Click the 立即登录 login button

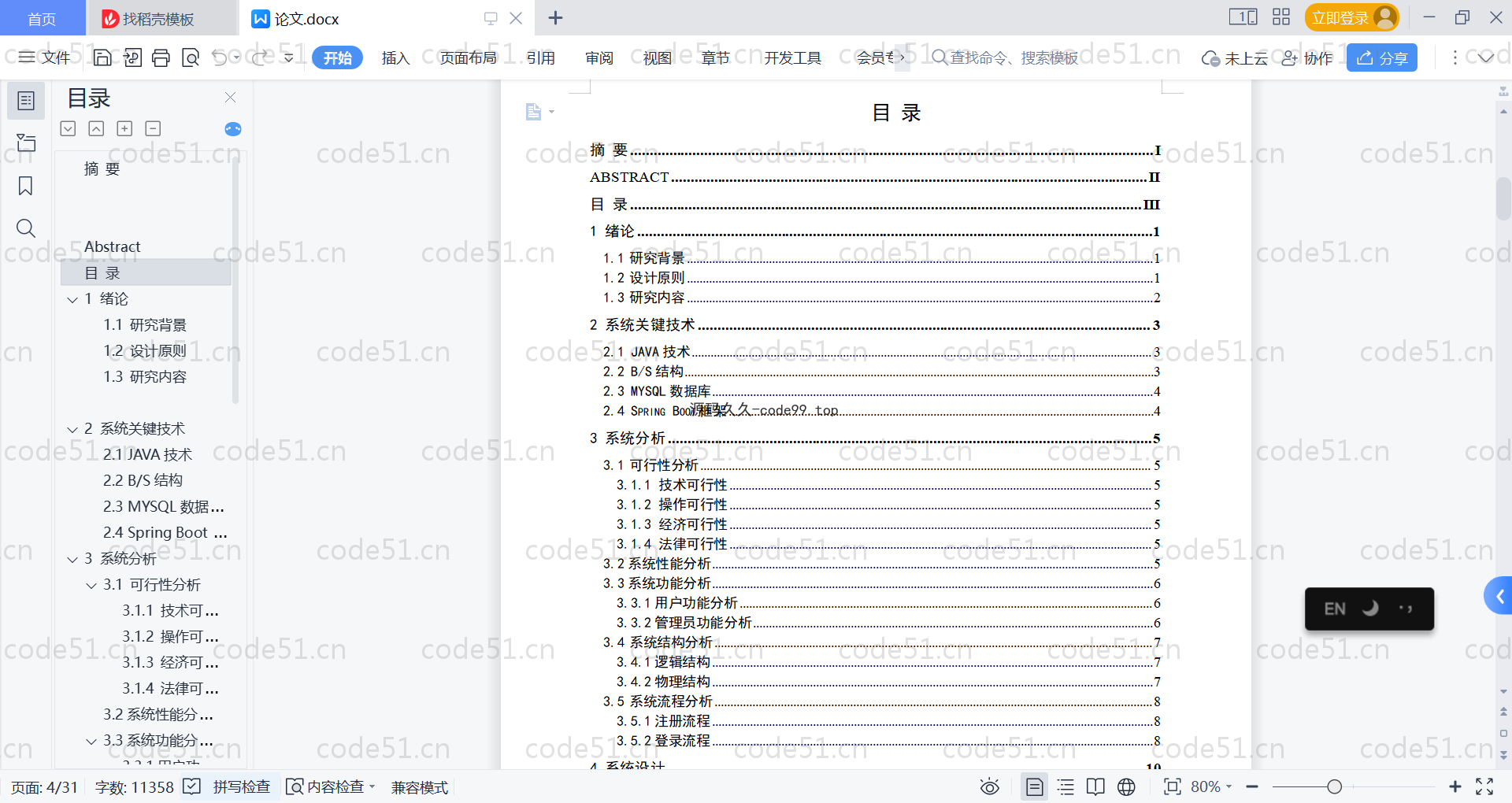1351,17
